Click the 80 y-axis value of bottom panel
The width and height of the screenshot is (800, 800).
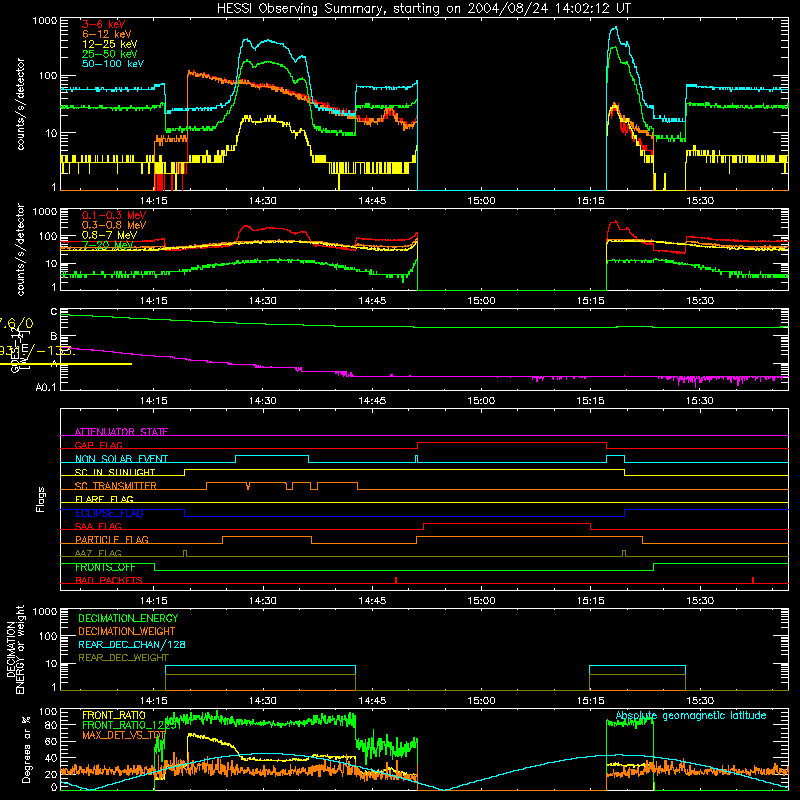(51, 725)
